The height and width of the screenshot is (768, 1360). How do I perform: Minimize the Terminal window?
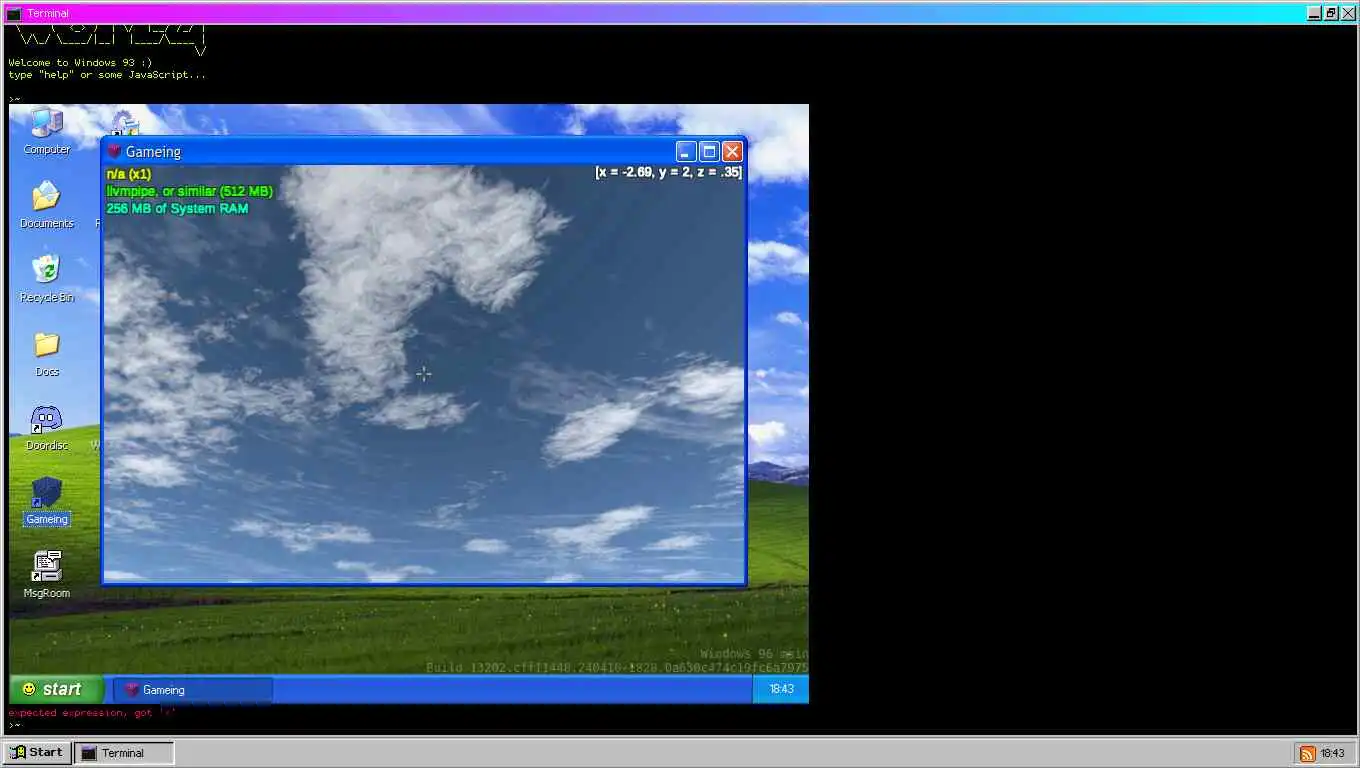click(1314, 13)
